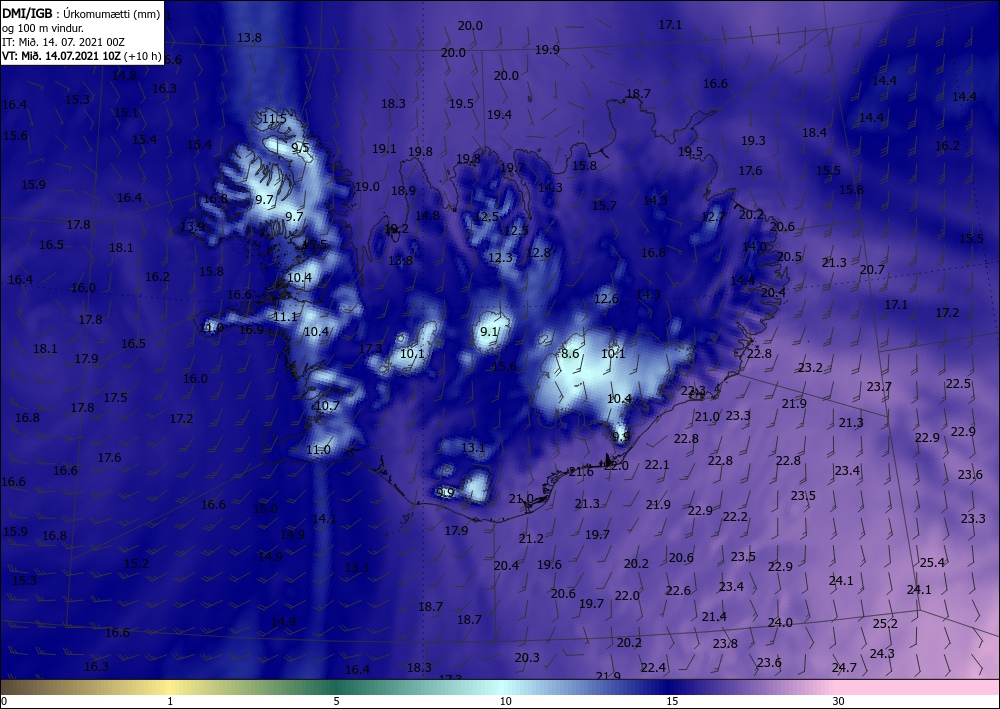Image resolution: width=1000 pixels, height=709 pixels.
Task: Click the map value '24.0'
Action: click(x=780, y=623)
